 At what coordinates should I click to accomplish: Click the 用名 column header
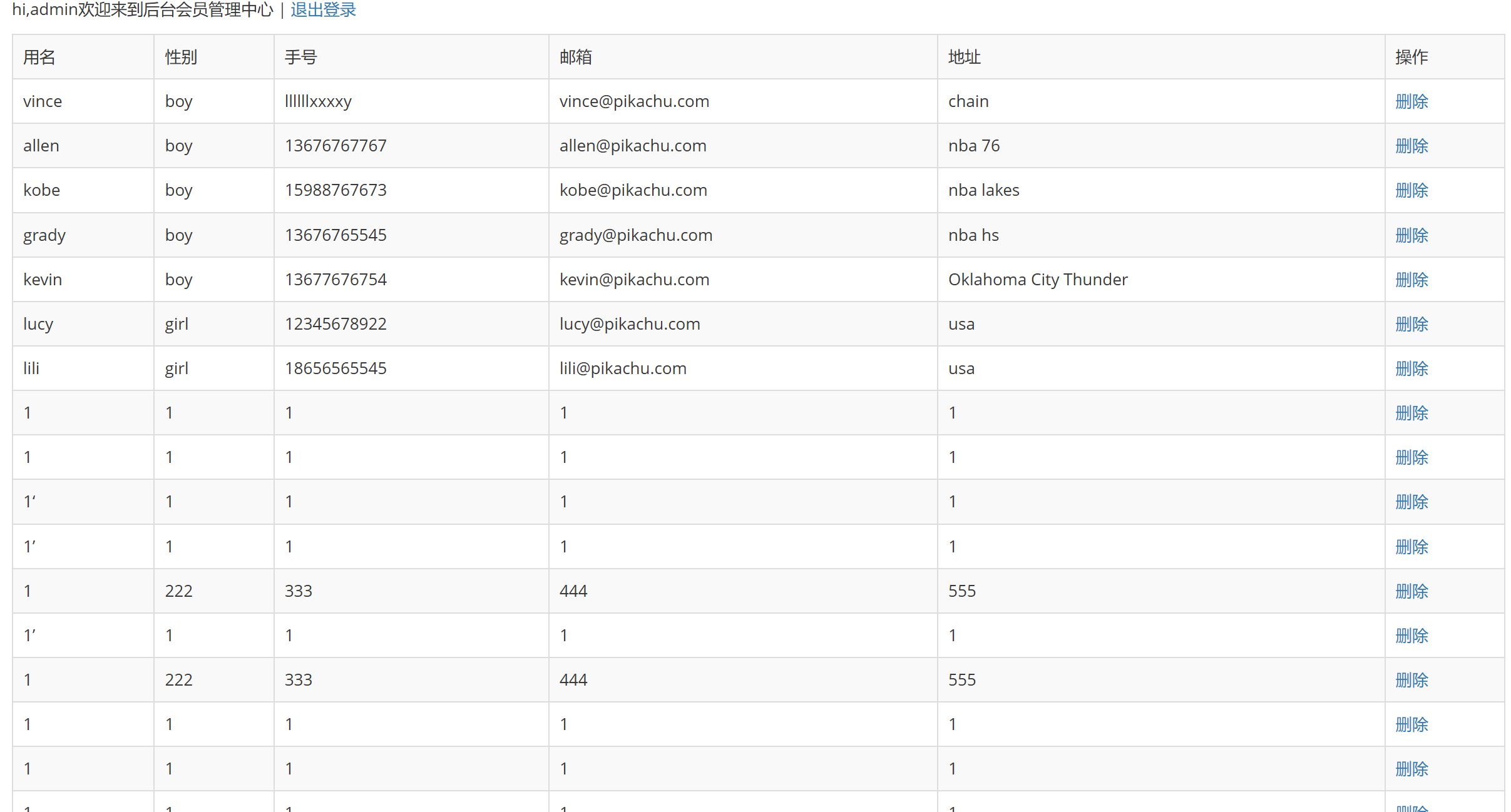tap(39, 57)
